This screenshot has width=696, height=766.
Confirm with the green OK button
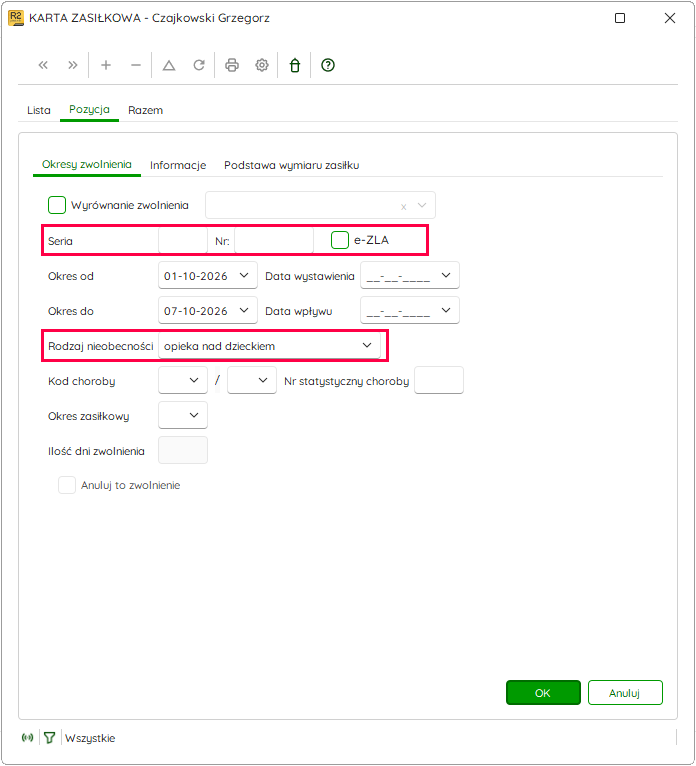[543, 693]
